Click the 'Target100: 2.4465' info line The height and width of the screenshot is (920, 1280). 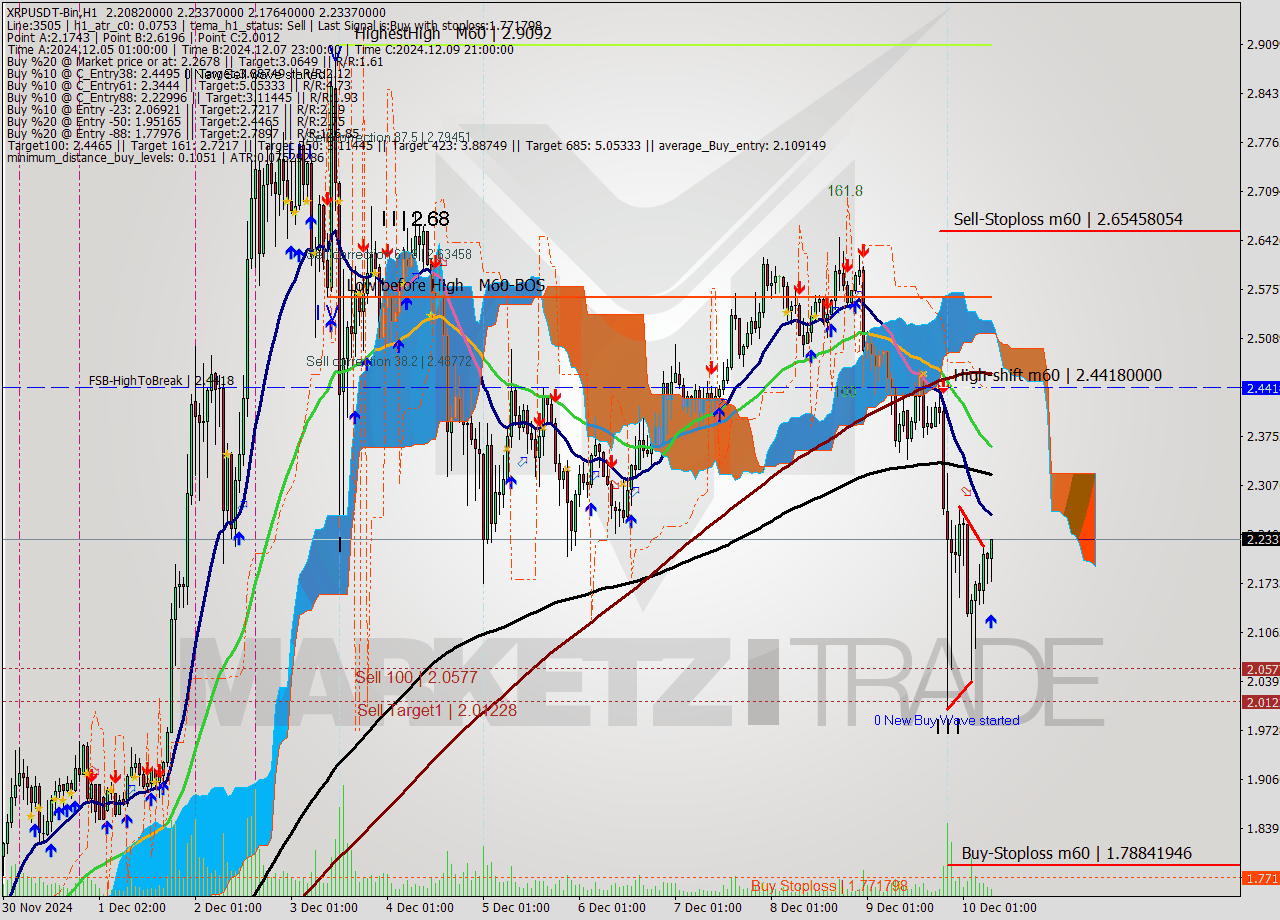coord(415,146)
